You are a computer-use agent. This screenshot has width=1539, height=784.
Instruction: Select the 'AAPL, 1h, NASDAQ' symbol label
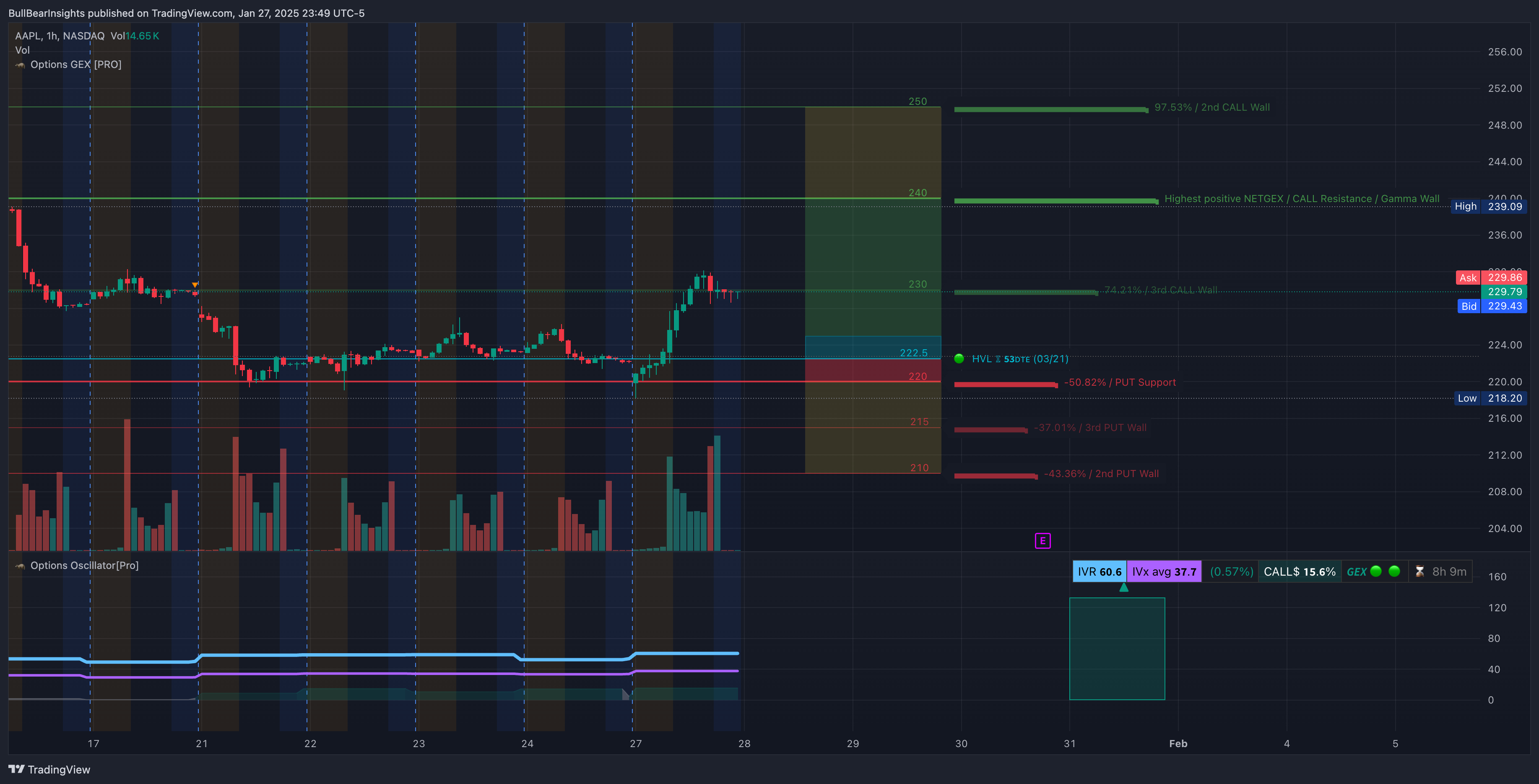[60, 36]
